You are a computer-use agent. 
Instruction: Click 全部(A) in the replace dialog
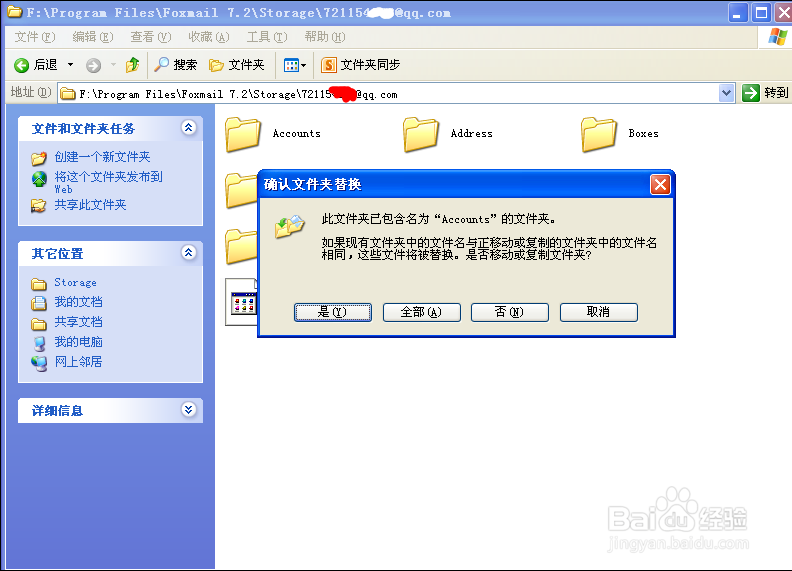coord(421,312)
